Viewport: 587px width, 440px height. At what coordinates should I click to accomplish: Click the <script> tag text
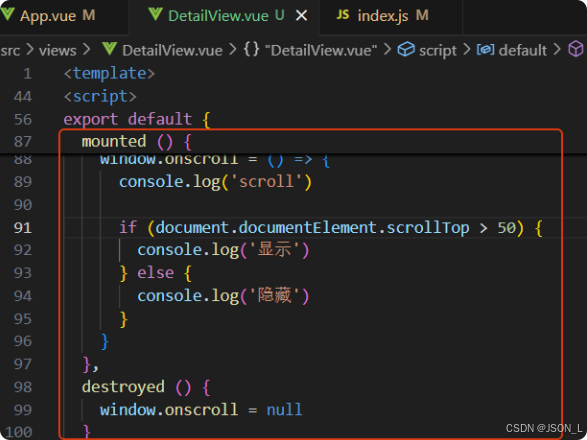tap(100, 97)
